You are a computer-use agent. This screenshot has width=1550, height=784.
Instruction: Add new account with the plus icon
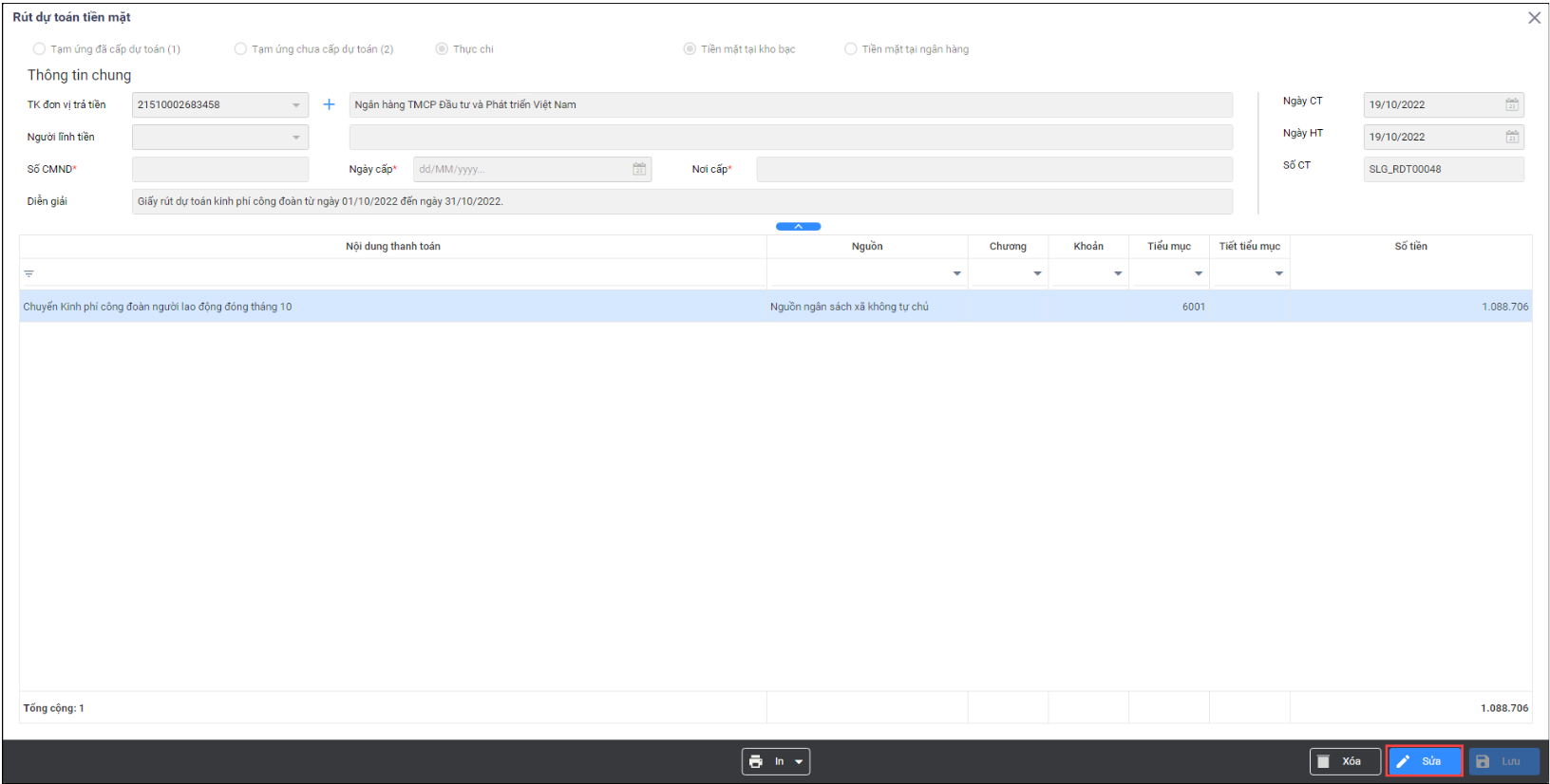[329, 104]
